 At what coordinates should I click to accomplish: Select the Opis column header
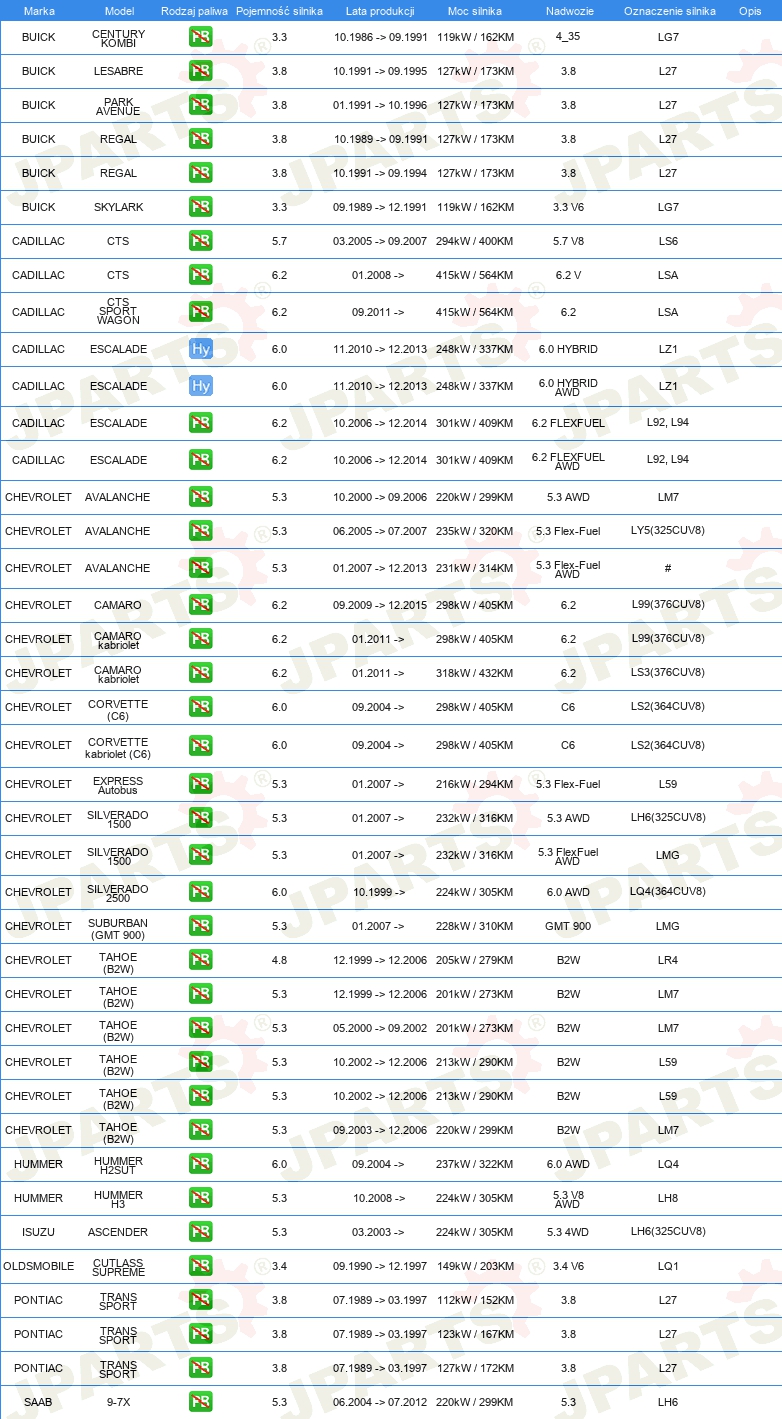coord(750,10)
